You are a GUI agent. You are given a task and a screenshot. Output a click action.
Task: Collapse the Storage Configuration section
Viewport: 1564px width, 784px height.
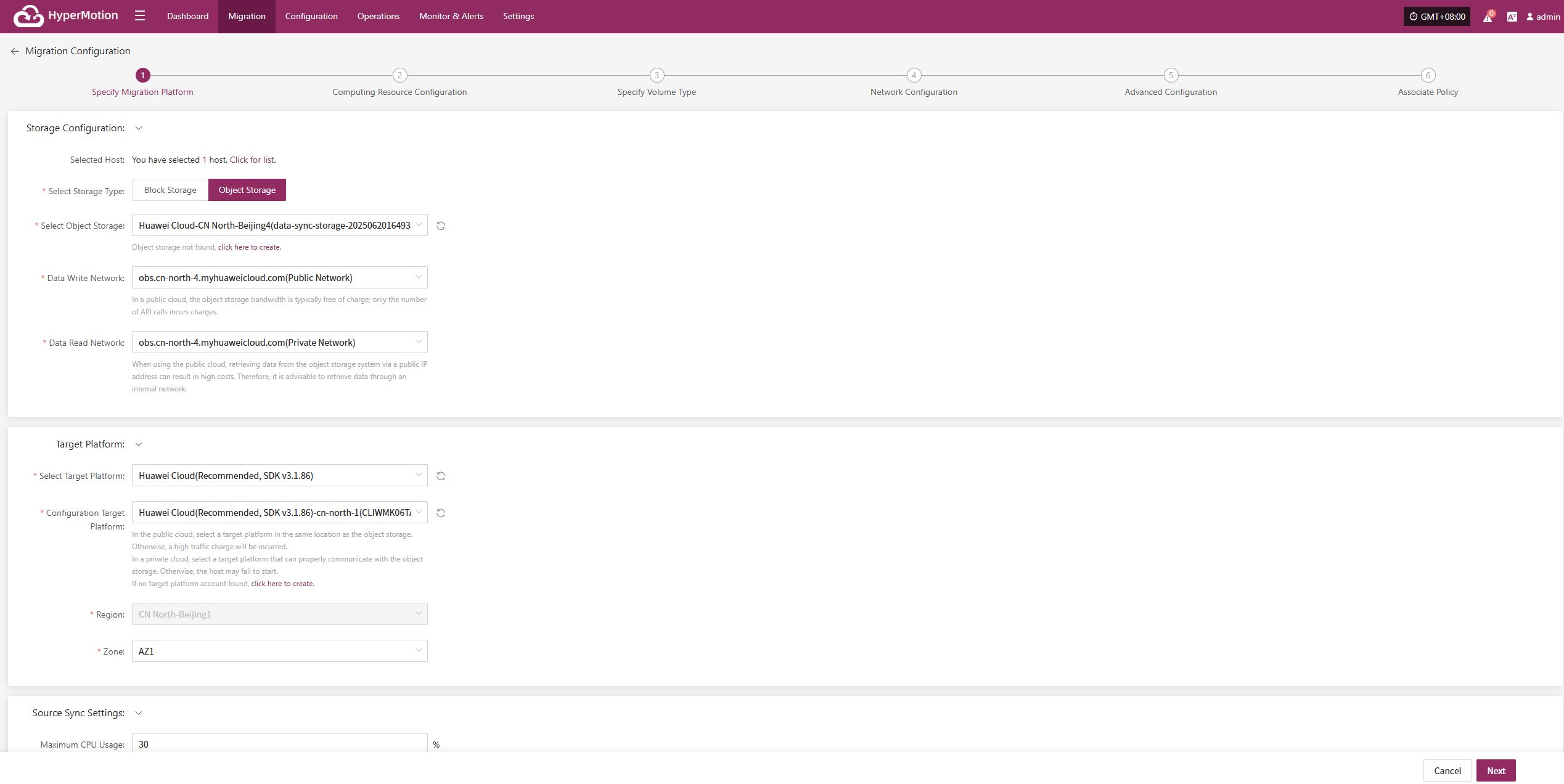click(139, 128)
